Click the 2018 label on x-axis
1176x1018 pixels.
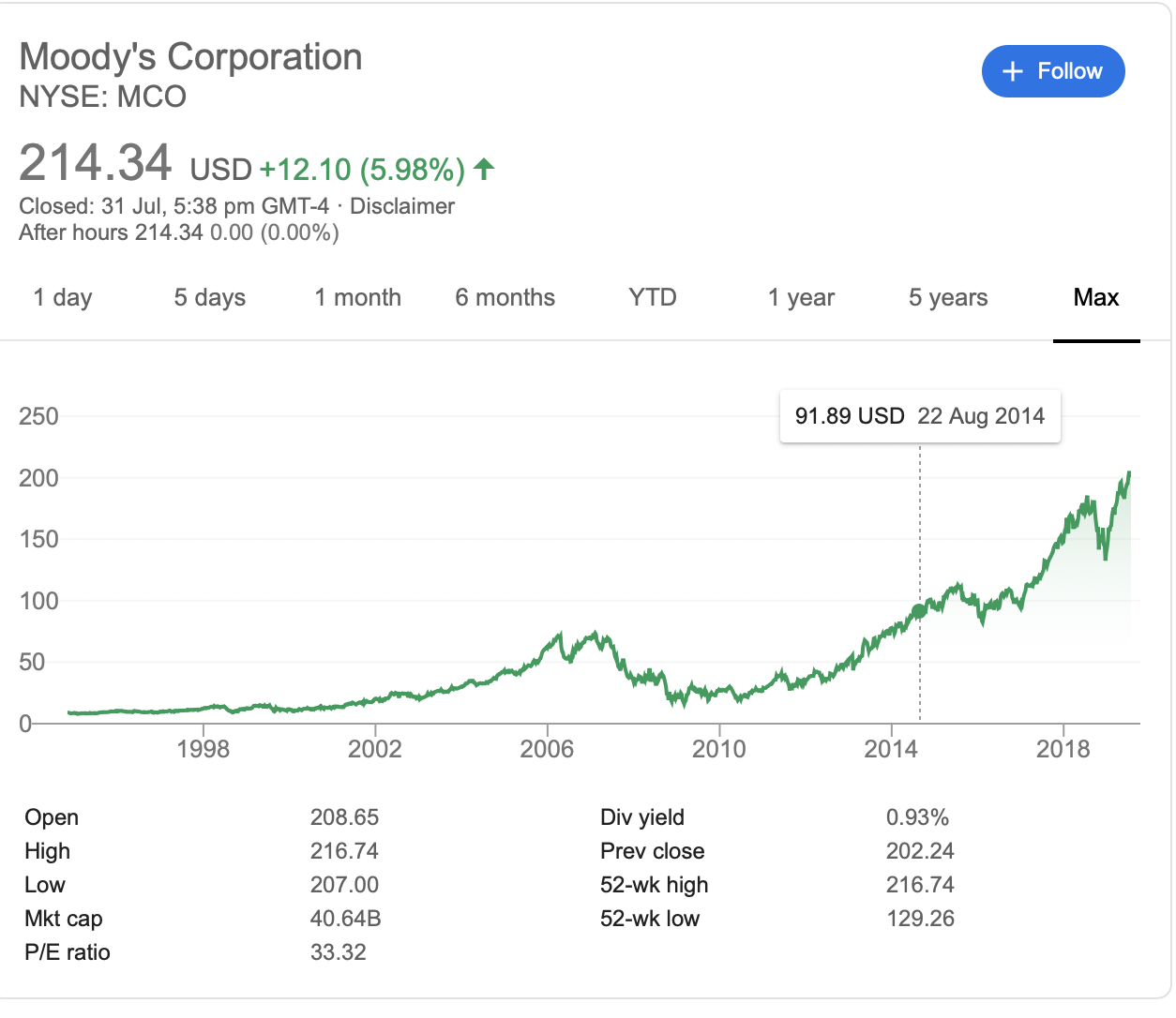click(1063, 749)
